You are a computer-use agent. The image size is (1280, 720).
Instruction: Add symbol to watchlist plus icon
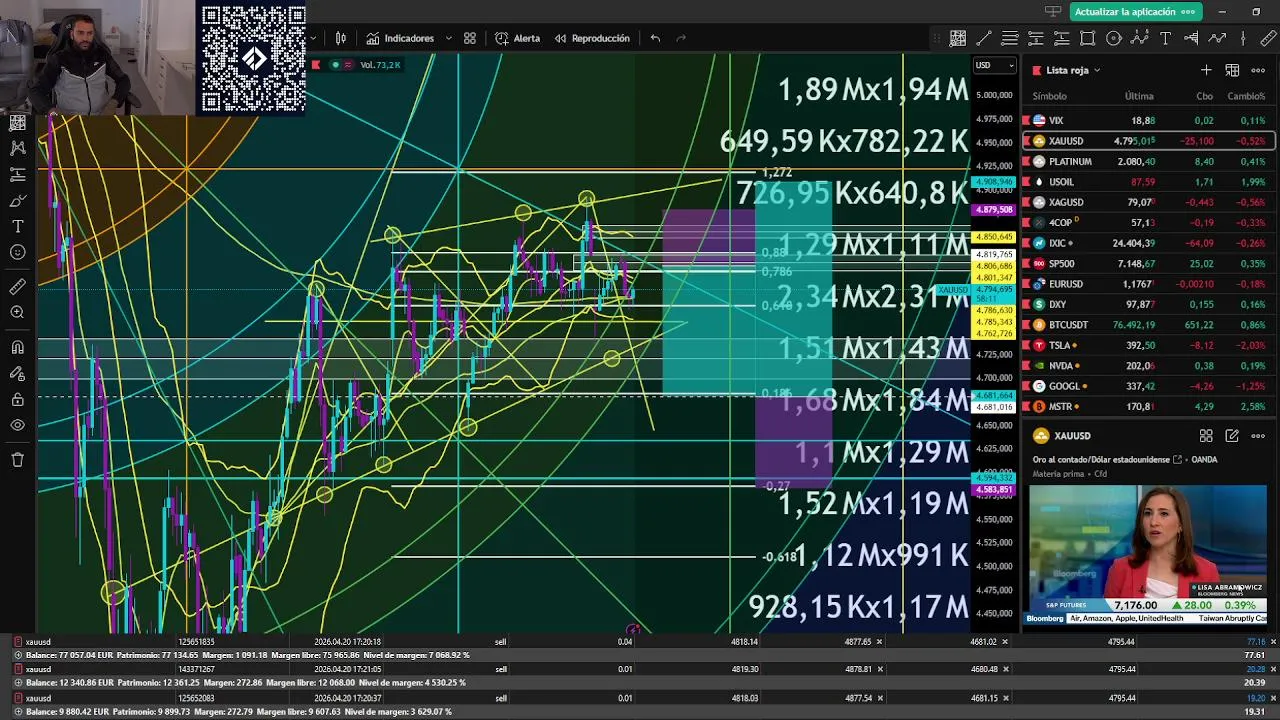(1206, 70)
